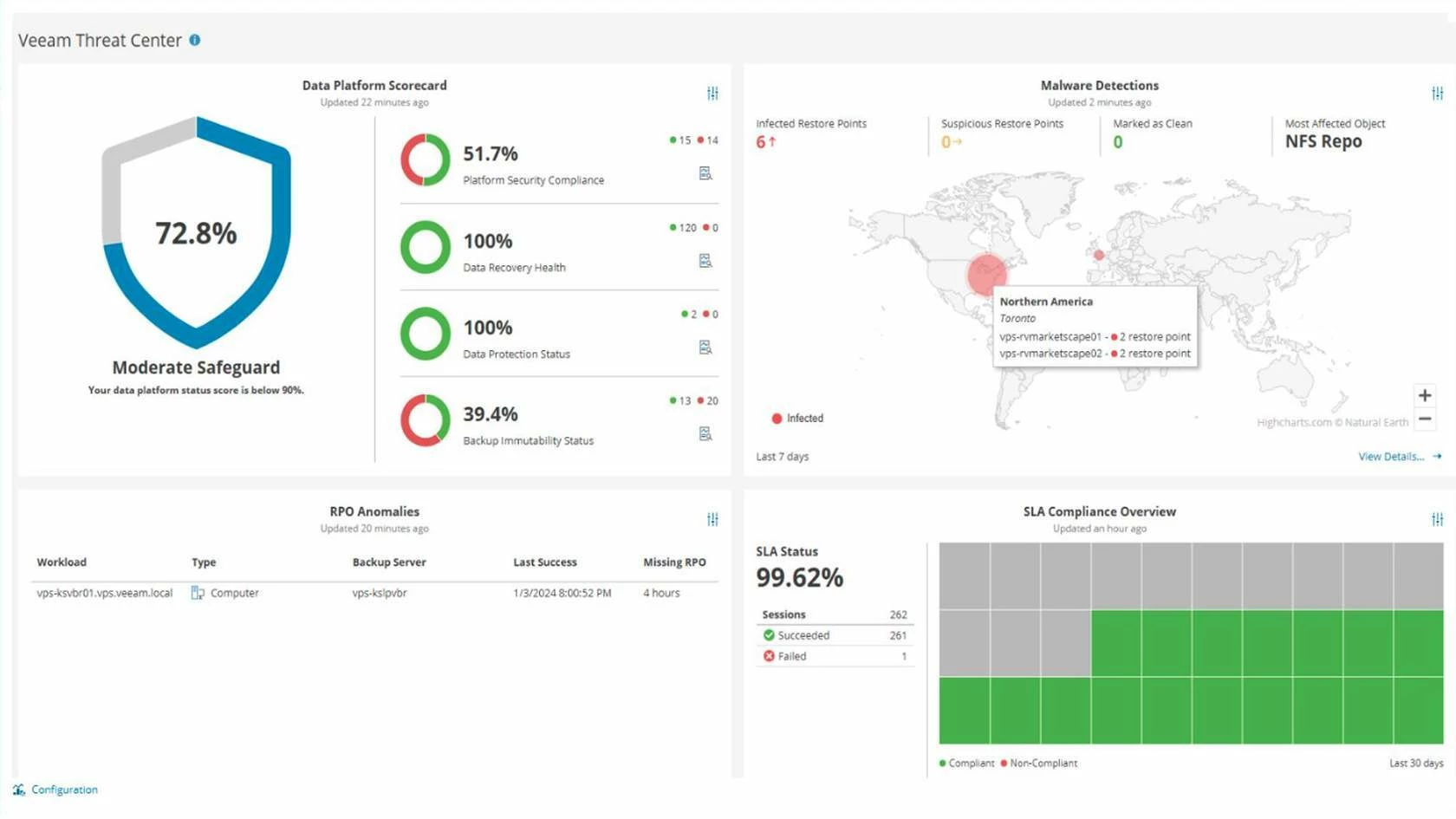Open Malware Detections widget settings icon
Image resolution: width=1456 pixels, height=819 pixels.
(1437, 93)
